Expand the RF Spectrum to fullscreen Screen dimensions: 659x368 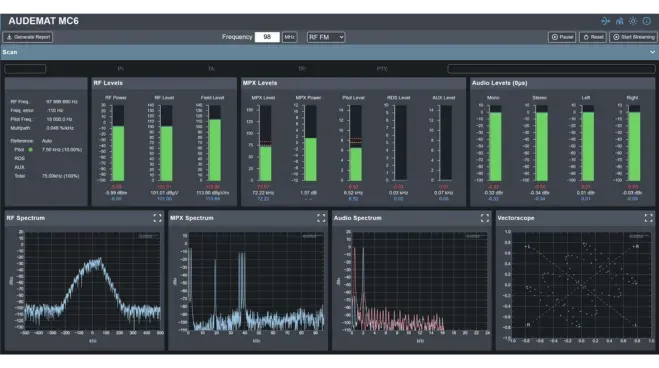pos(157,218)
